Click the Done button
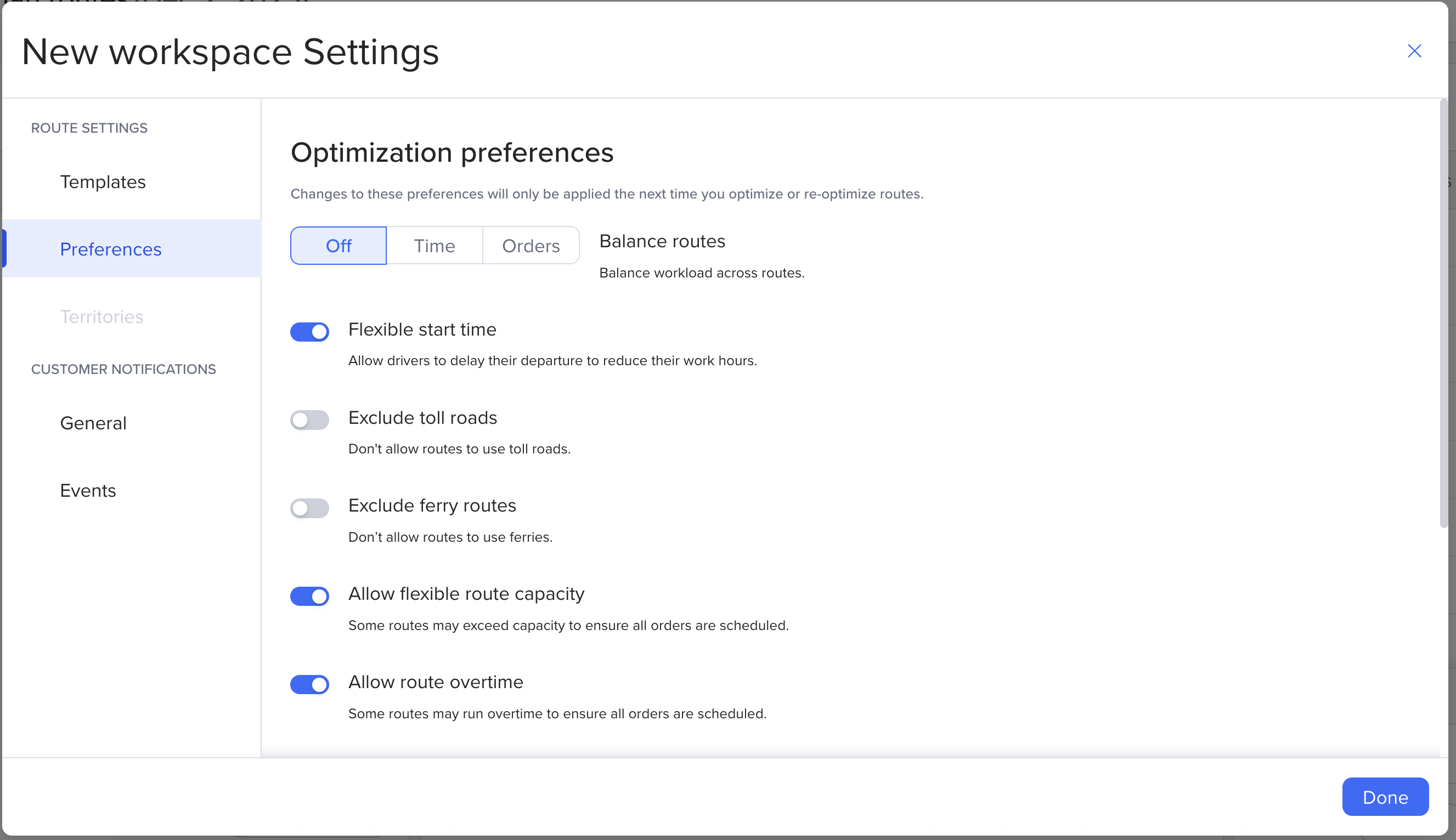This screenshot has width=1456, height=840. (x=1385, y=797)
